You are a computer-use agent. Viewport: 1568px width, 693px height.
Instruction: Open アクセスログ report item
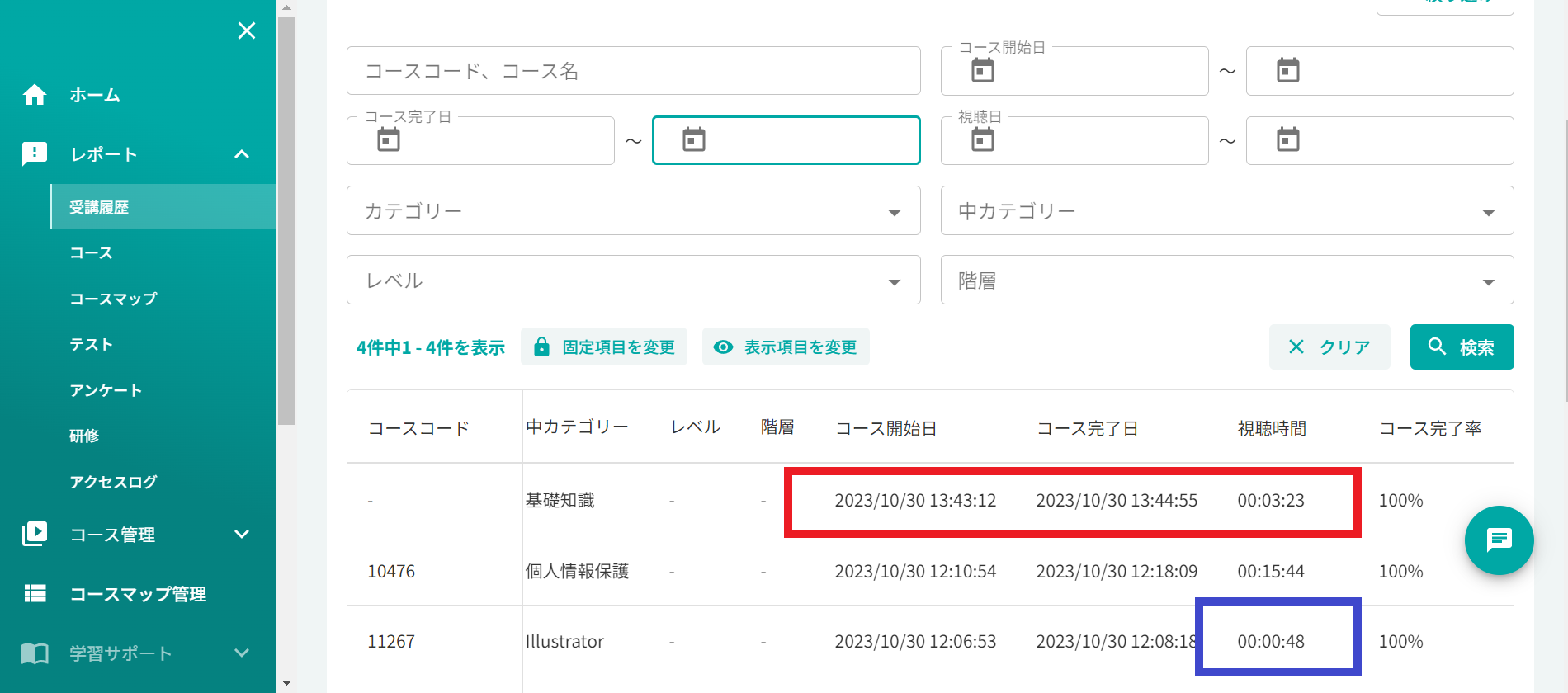113,482
